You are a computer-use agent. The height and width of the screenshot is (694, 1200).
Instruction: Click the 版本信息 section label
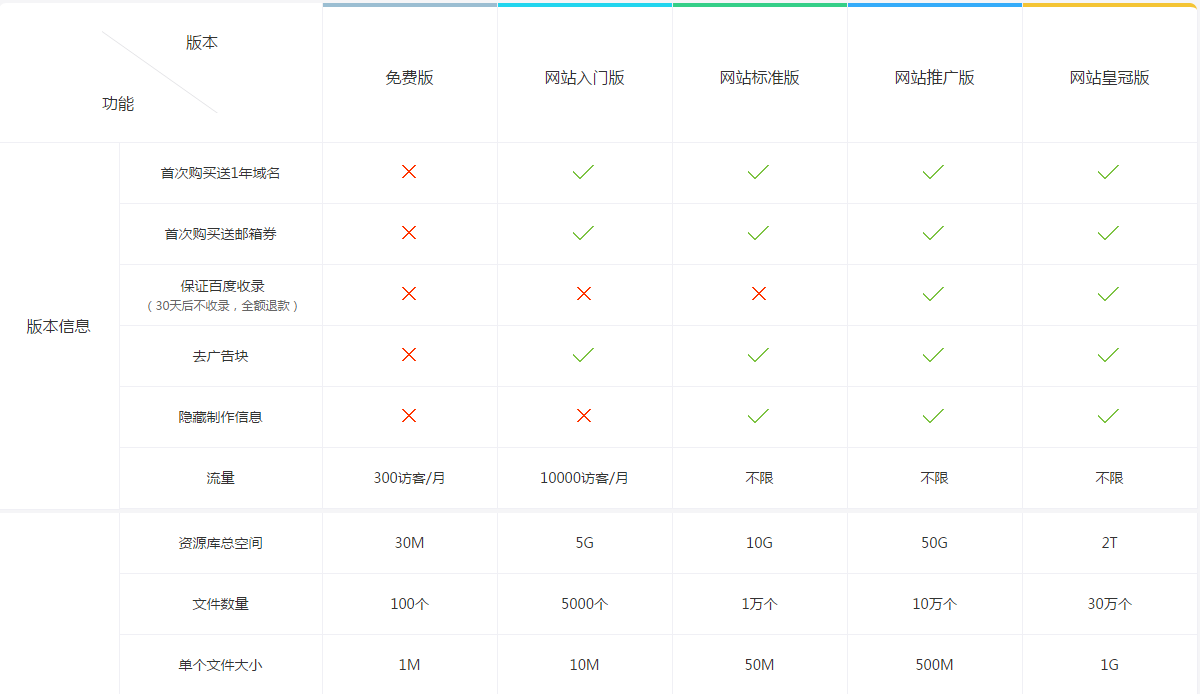59,326
